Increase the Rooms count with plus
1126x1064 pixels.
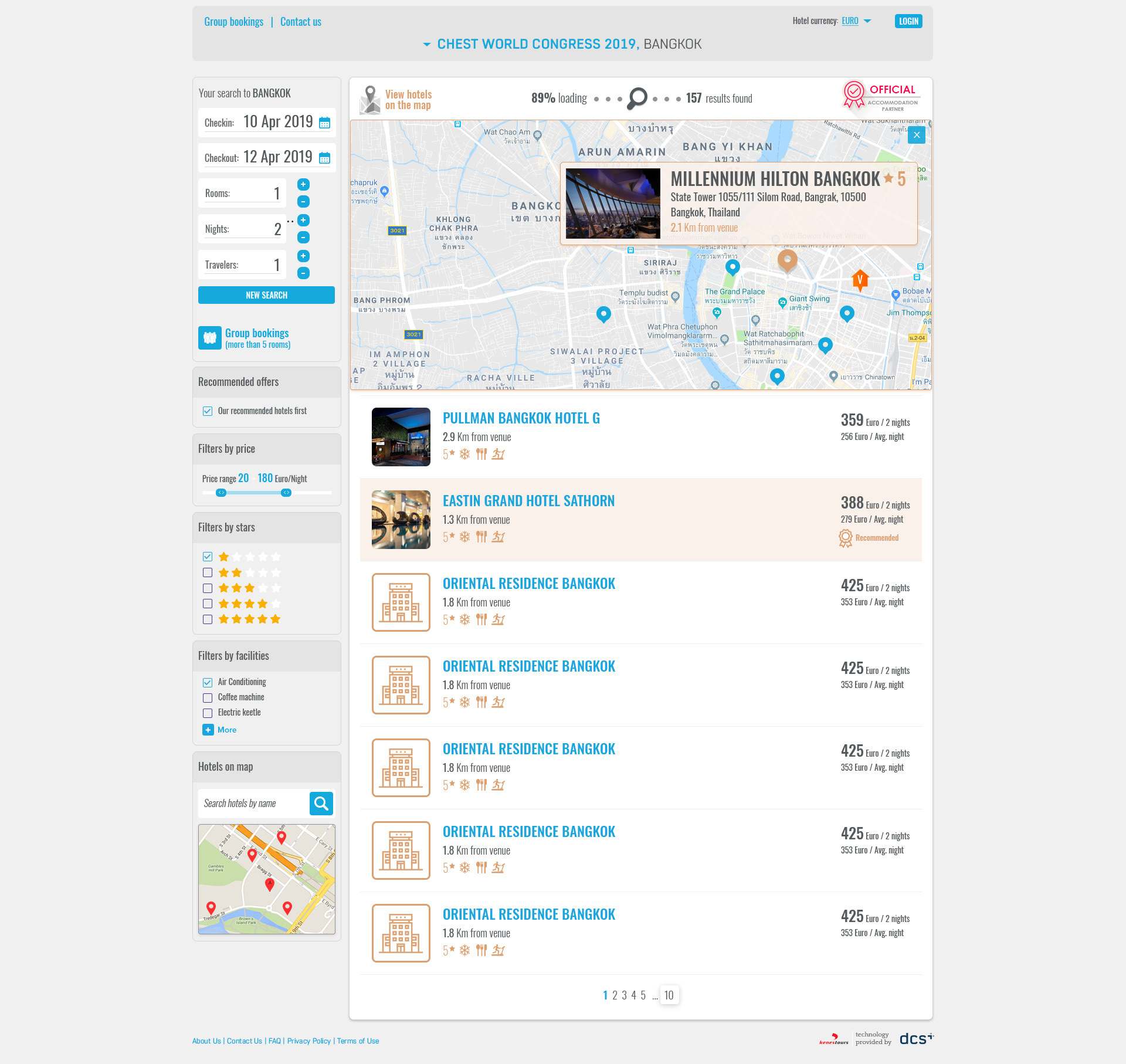point(303,184)
